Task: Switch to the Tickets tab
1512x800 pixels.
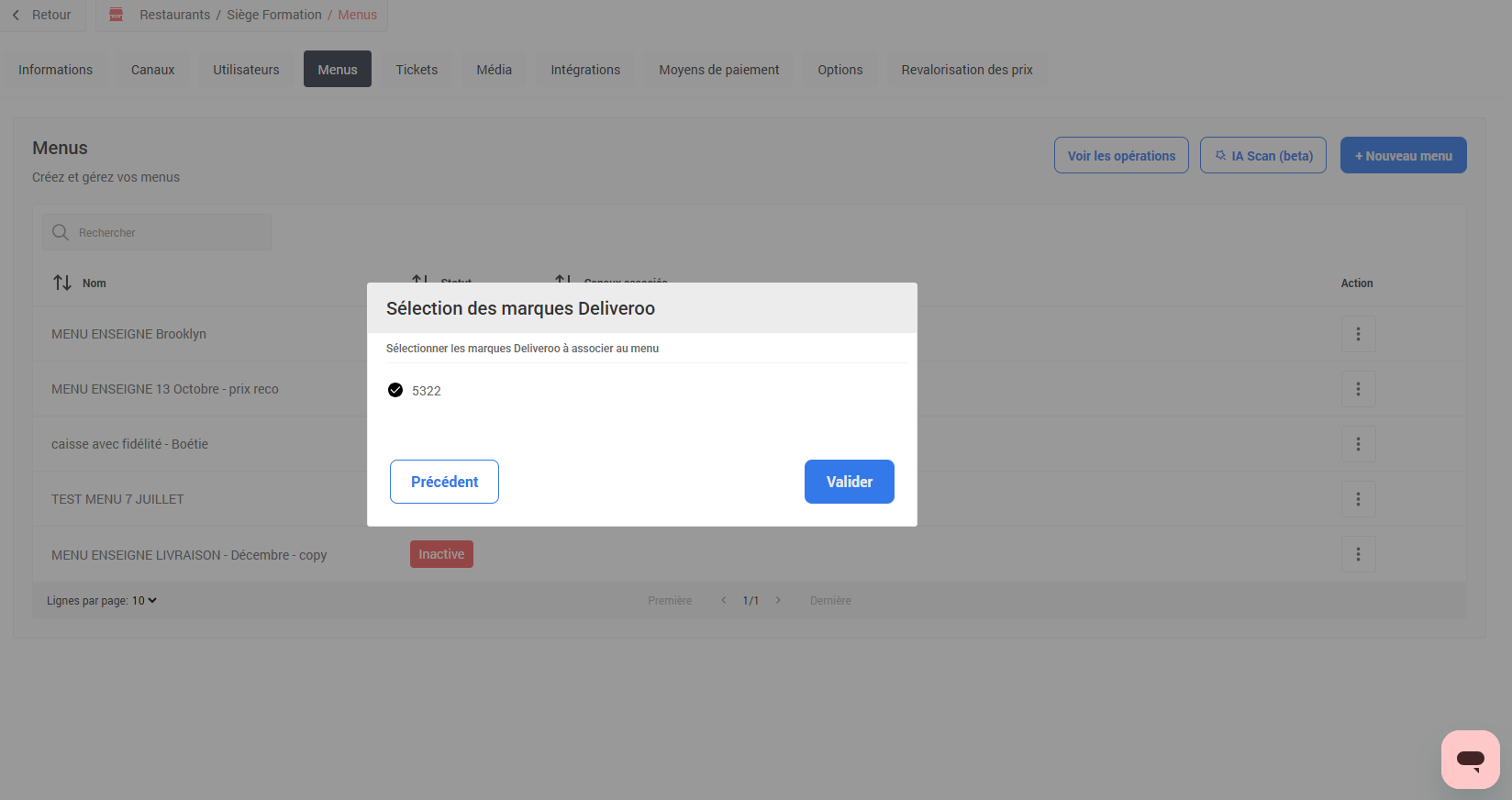Action: pyautogui.click(x=417, y=70)
